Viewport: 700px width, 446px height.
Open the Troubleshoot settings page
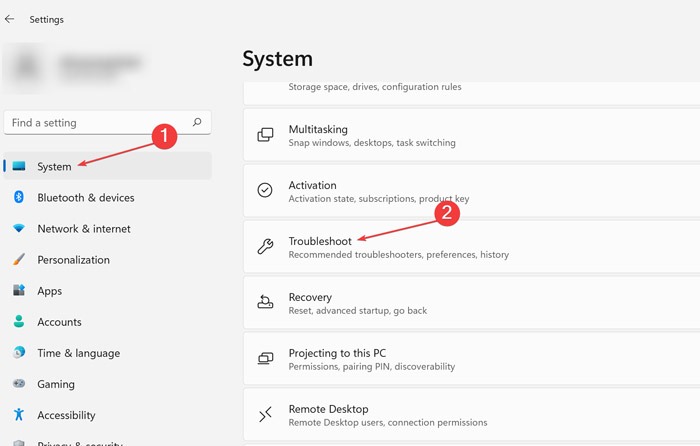tap(320, 242)
